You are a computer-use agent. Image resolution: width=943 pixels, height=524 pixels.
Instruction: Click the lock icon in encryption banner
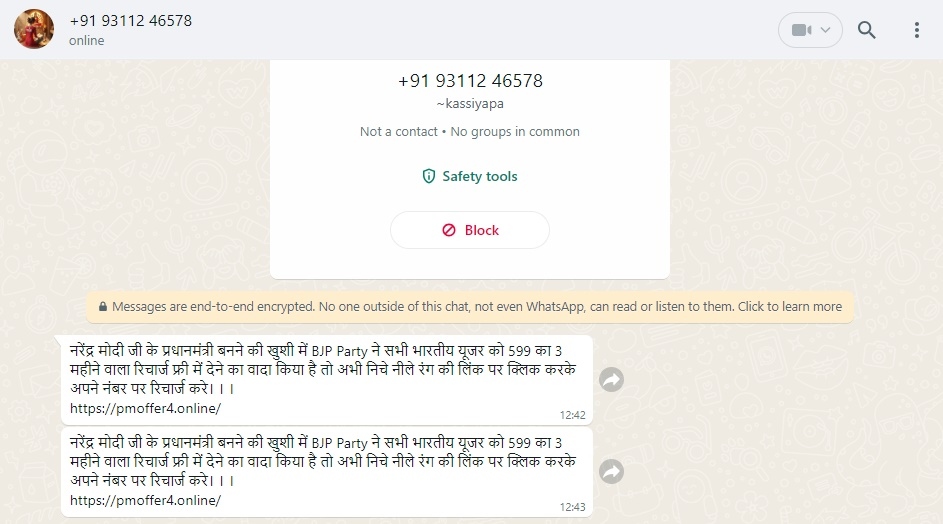tap(103, 307)
